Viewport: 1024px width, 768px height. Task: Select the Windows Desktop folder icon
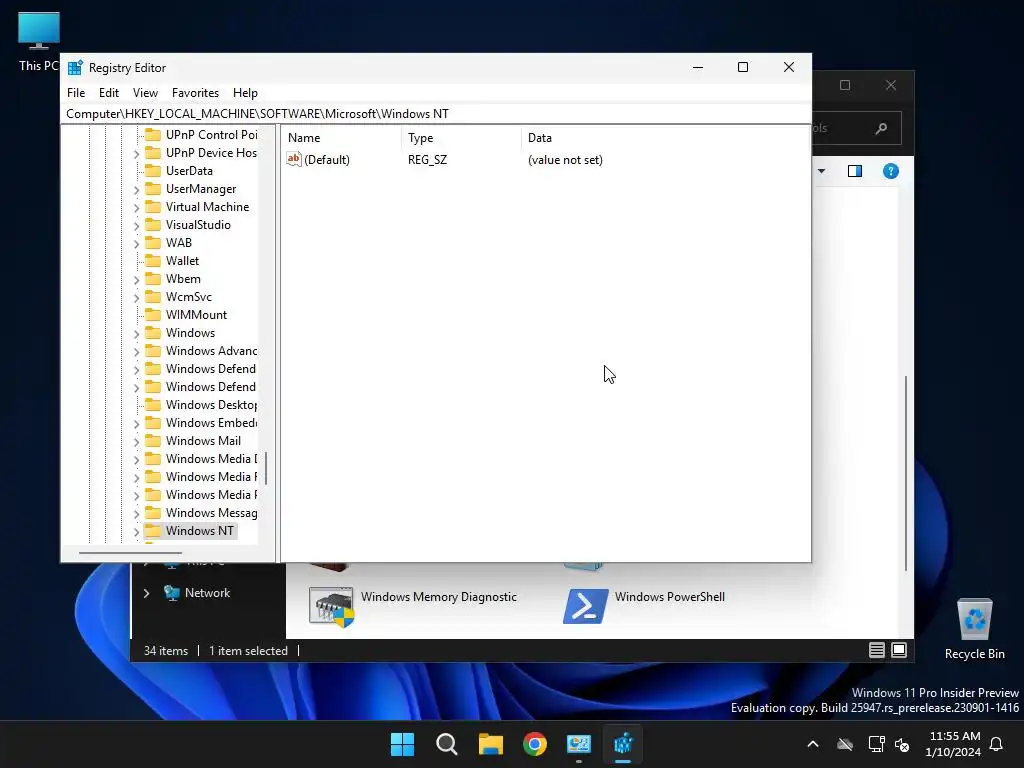pos(153,405)
